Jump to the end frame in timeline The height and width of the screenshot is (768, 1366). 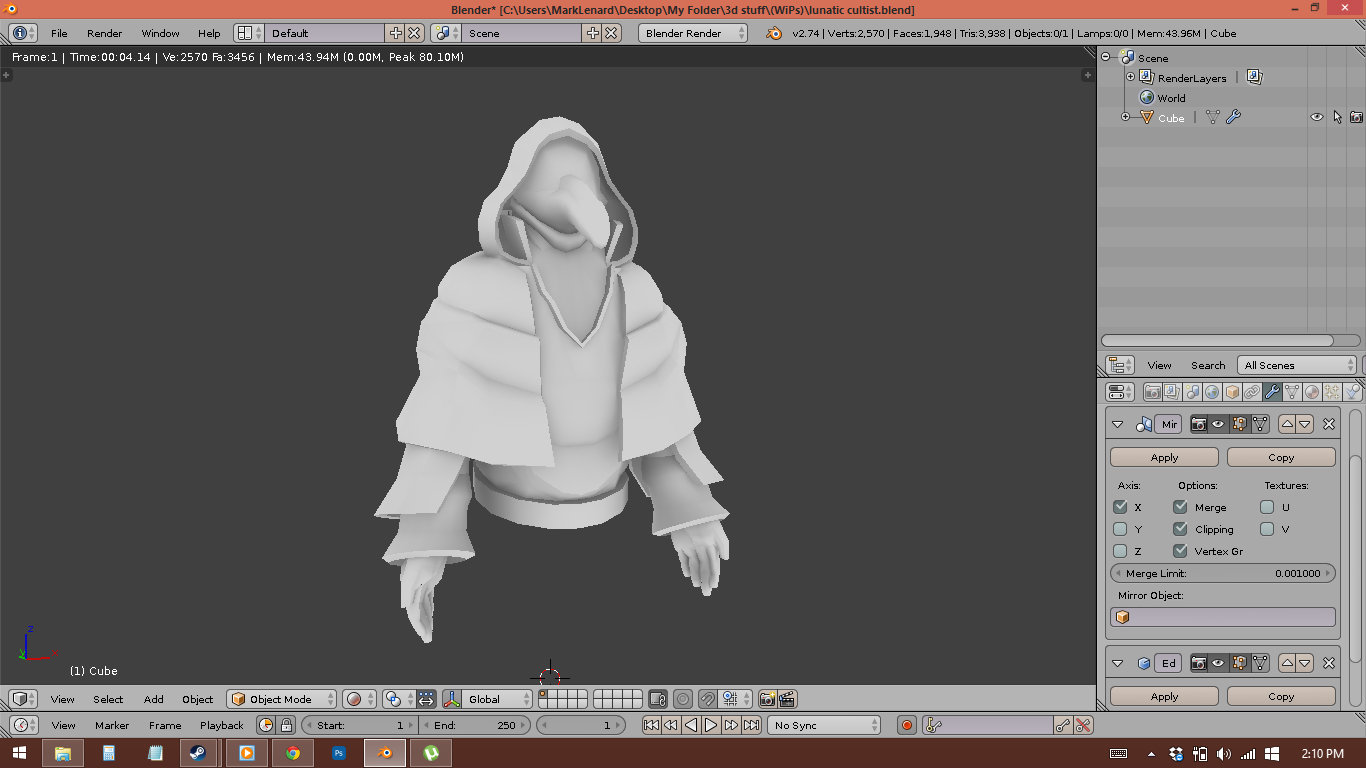752,725
